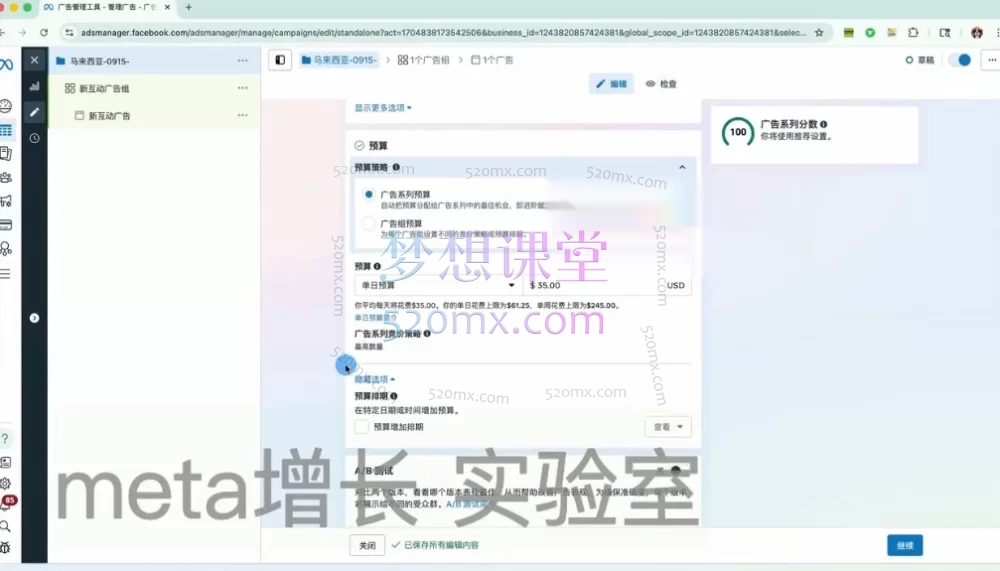Screen dimensions: 1000x571
Task: Select 广告系列预算 radio button
Action: tap(369, 195)
